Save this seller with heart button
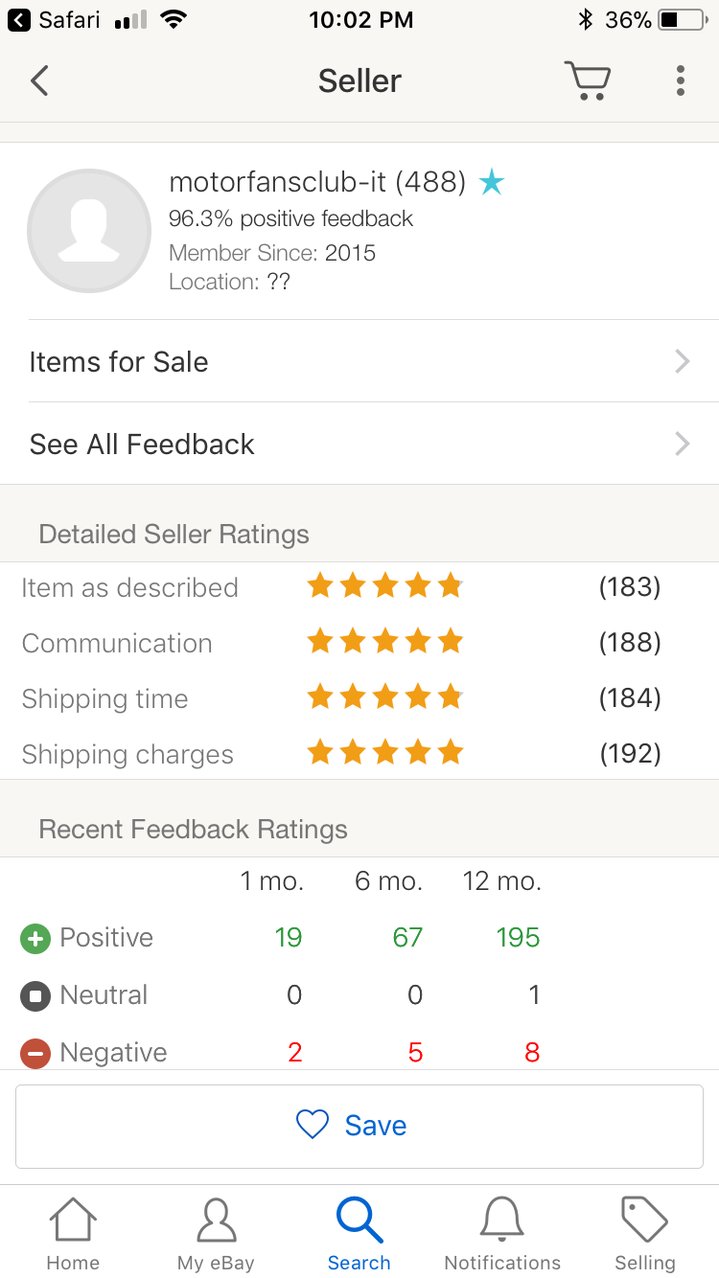 (x=359, y=1126)
